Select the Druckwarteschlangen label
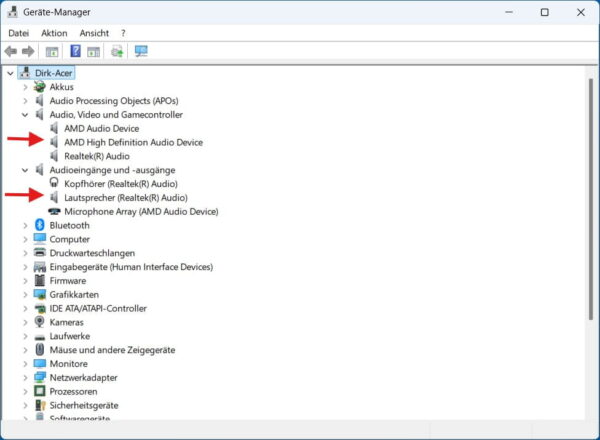The image size is (600, 440). (x=92, y=253)
